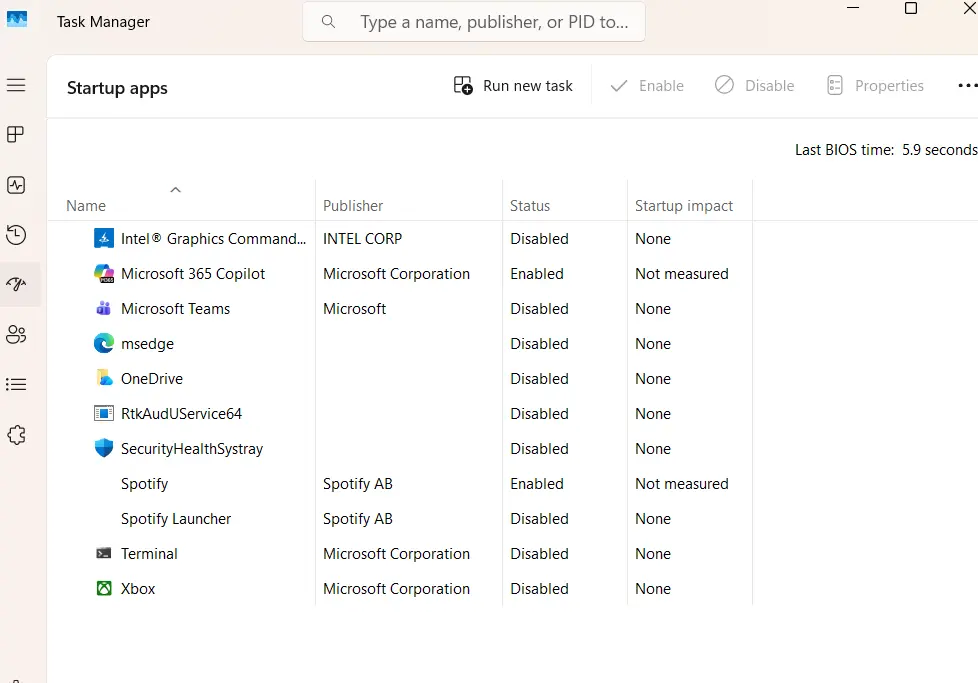Open the Details page in the sidebar
The height and width of the screenshot is (683, 978).
pyautogui.click(x=16, y=384)
